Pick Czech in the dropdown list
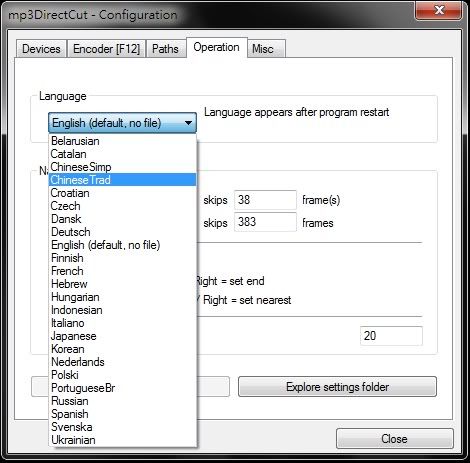Screen dimensions: 470x463 pos(122,206)
